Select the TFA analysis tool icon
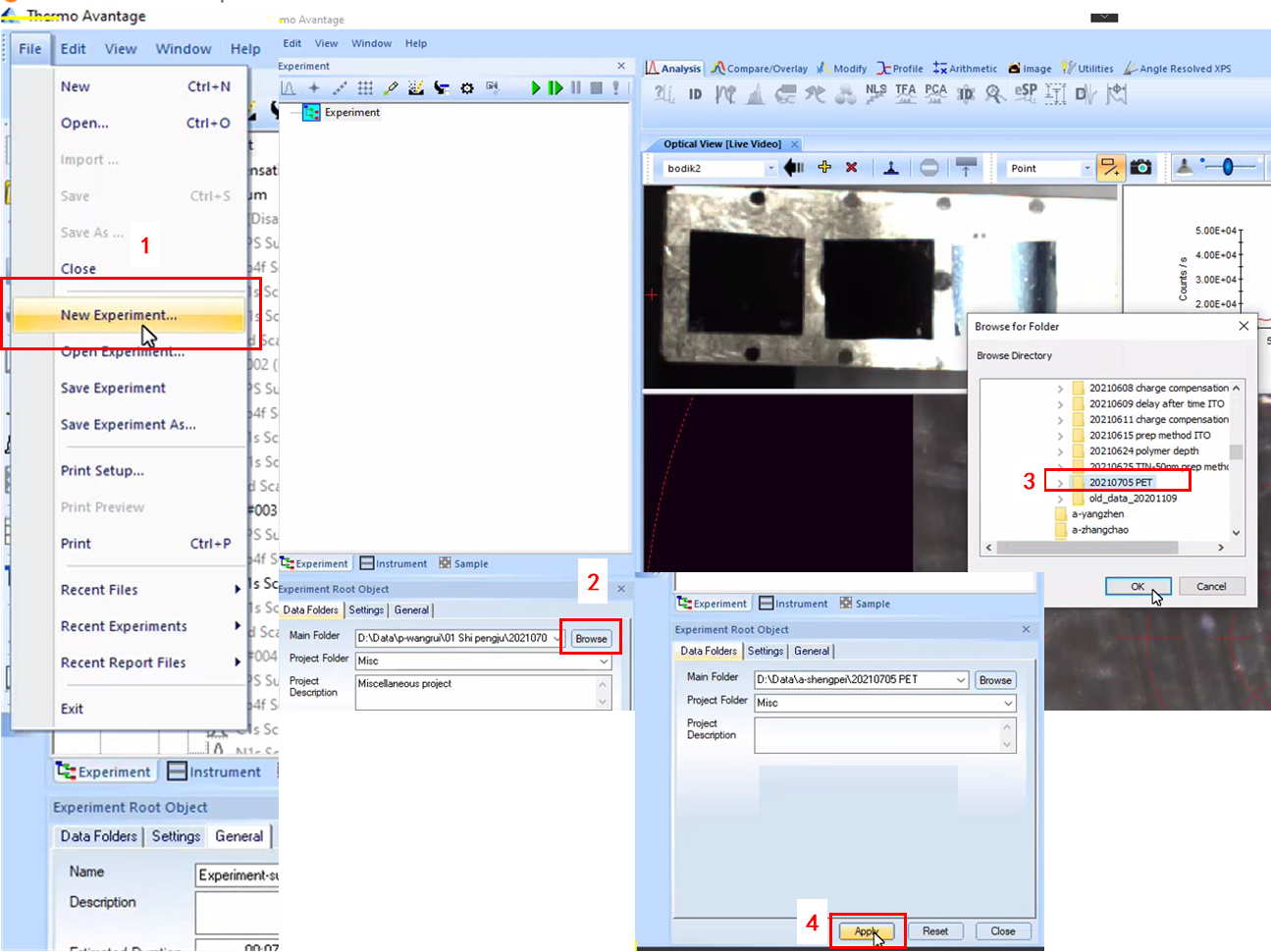The height and width of the screenshot is (952, 1271). click(905, 93)
